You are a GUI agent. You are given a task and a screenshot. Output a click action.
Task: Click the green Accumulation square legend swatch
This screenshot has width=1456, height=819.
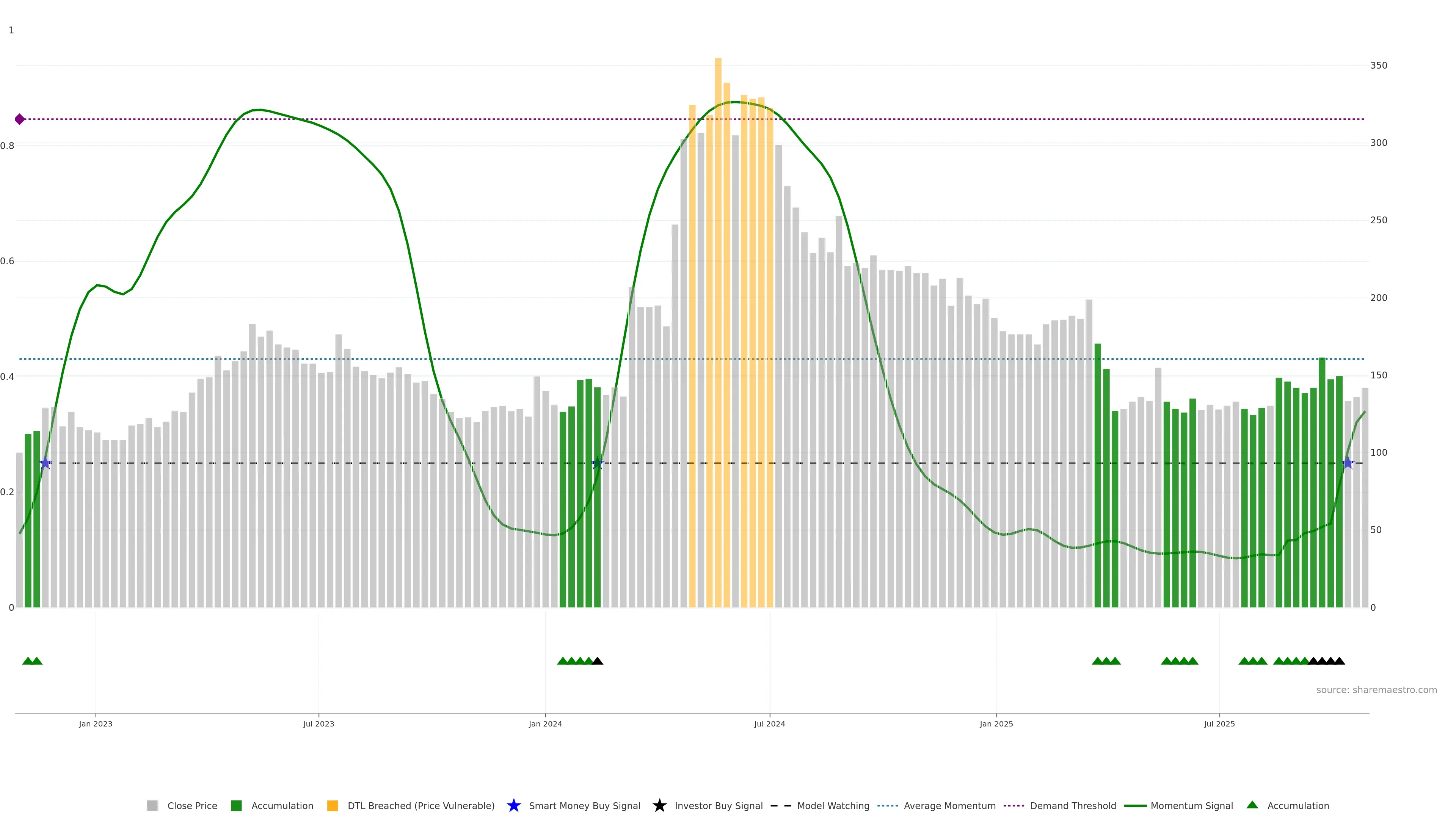[x=236, y=805]
